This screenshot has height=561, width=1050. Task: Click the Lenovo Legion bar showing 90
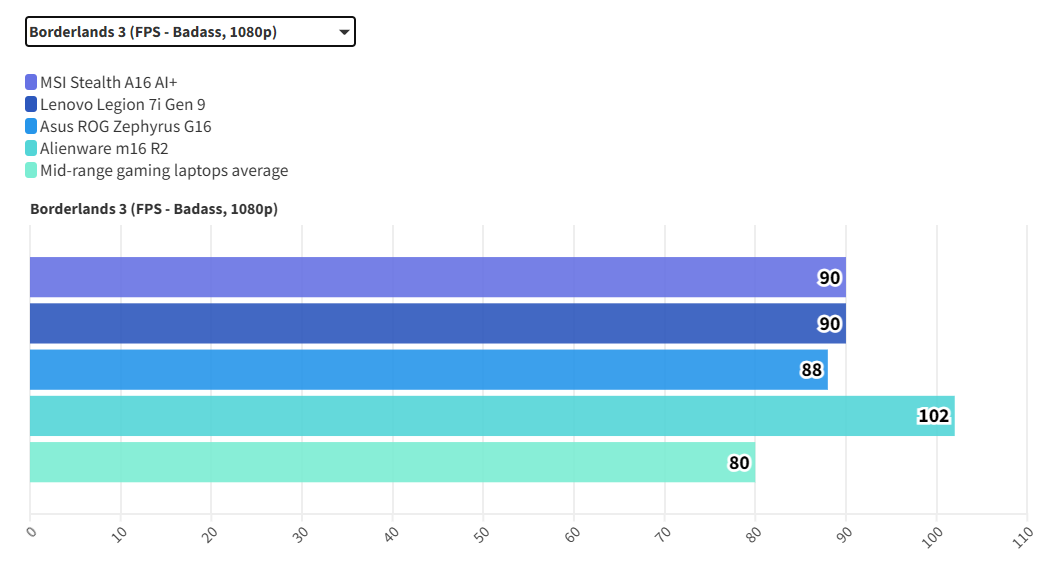(420, 323)
